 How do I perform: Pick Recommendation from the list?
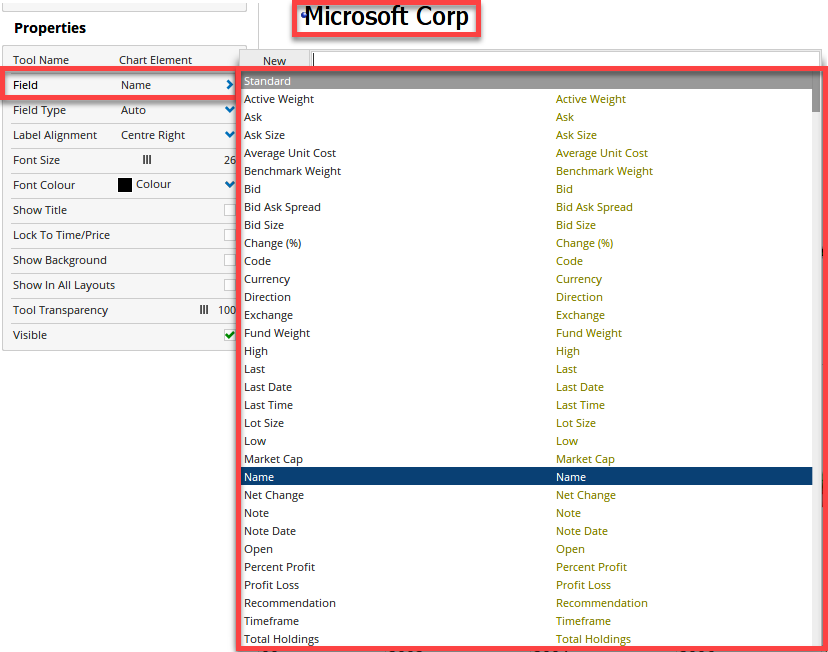tap(526, 603)
